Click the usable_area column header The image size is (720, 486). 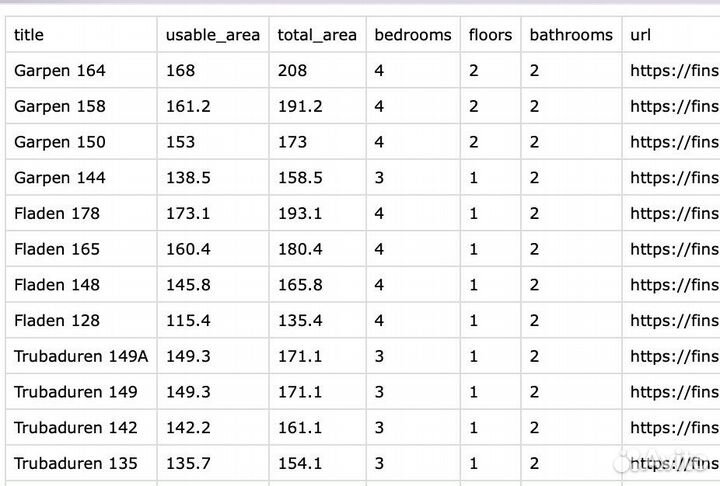pos(212,35)
